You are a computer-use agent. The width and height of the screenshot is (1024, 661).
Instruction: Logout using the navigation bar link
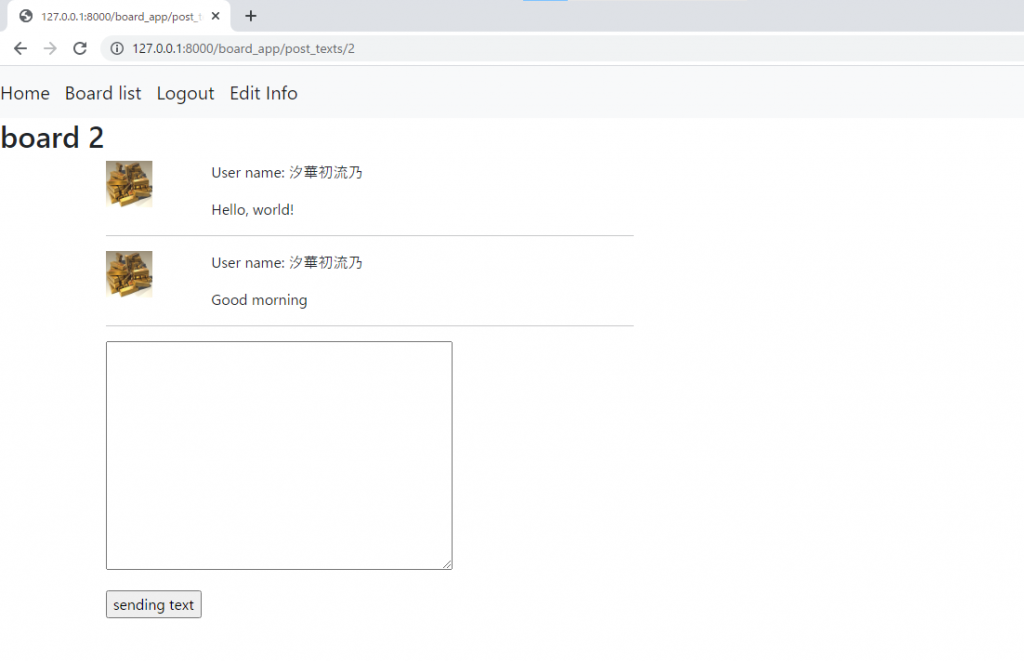pyautogui.click(x=185, y=93)
